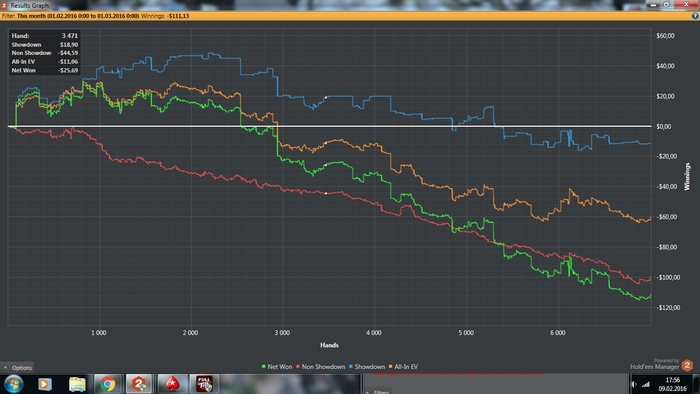Click the 2 000 hands X-axis label
Viewport: 700px width, 394px height.
point(190,333)
